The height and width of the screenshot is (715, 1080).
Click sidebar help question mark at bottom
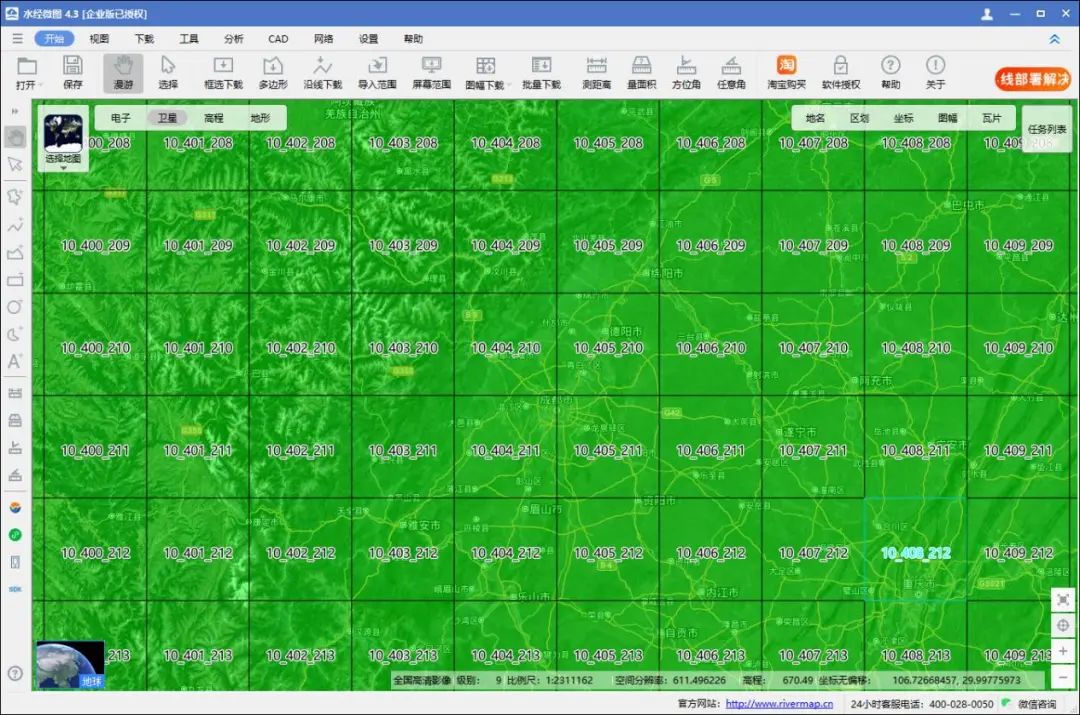(15, 673)
